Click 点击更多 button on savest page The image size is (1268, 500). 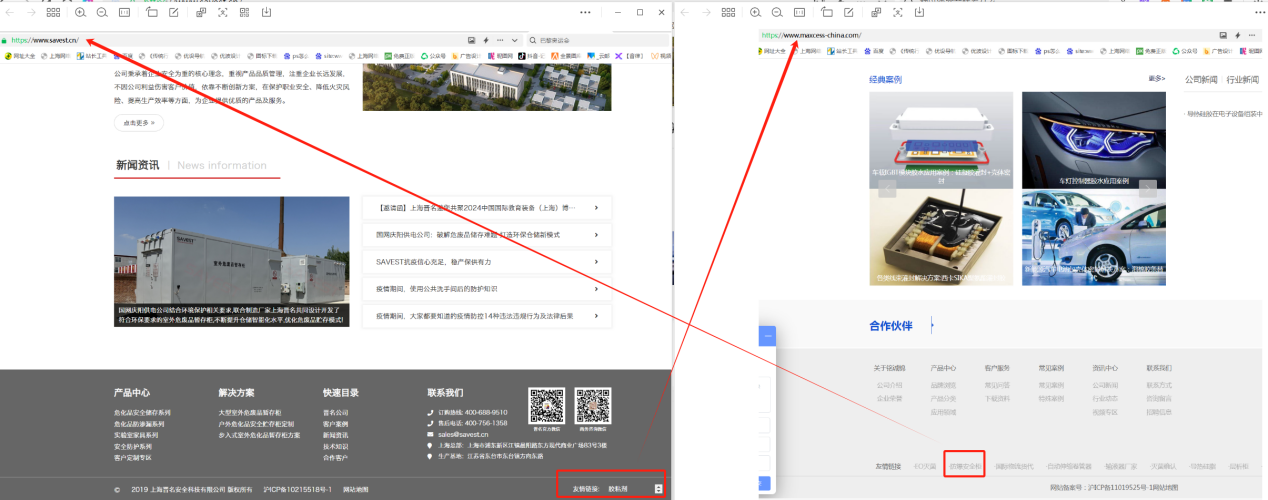click(x=138, y=122)
